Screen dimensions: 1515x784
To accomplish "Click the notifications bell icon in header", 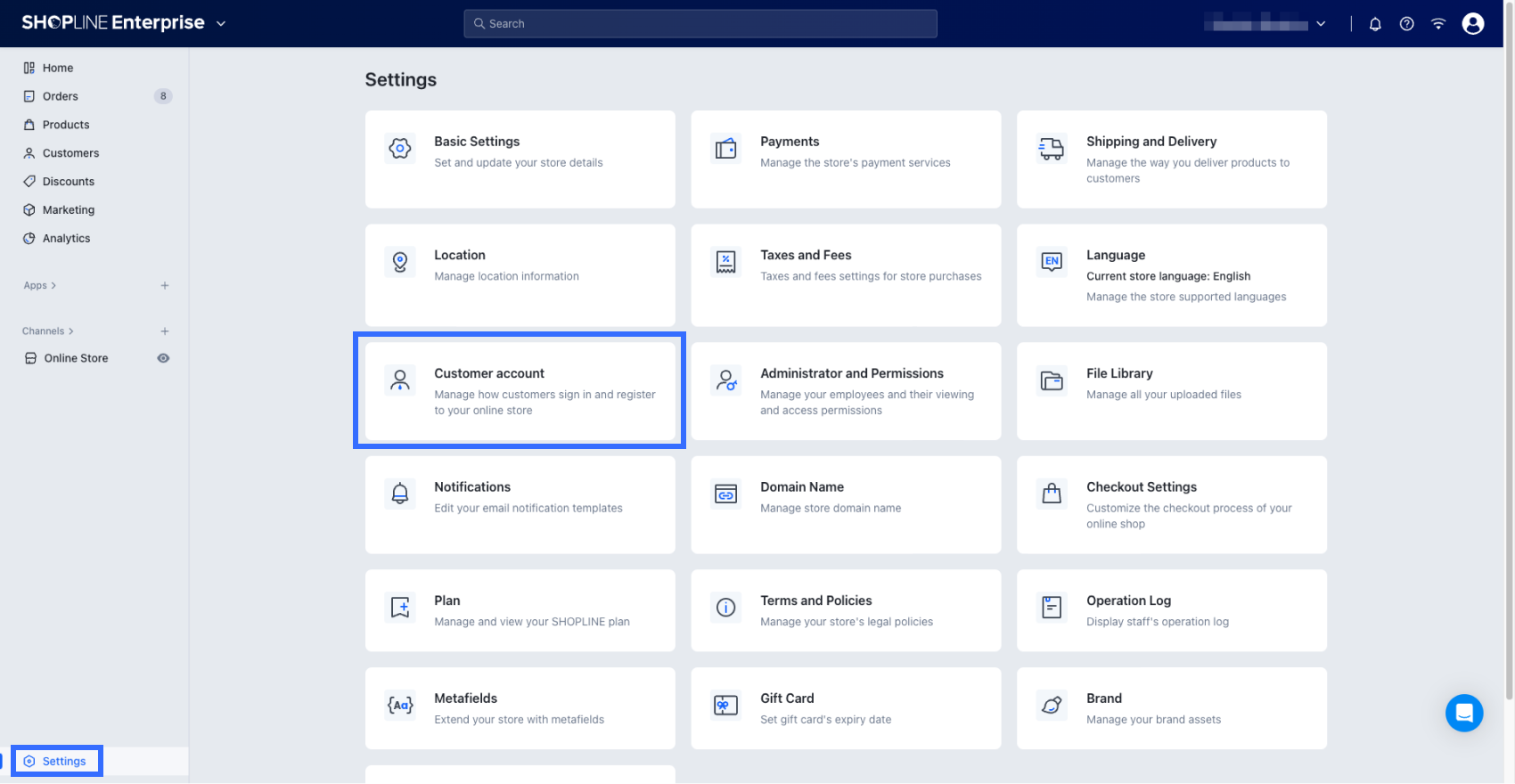I will (x=1375, y=24).
